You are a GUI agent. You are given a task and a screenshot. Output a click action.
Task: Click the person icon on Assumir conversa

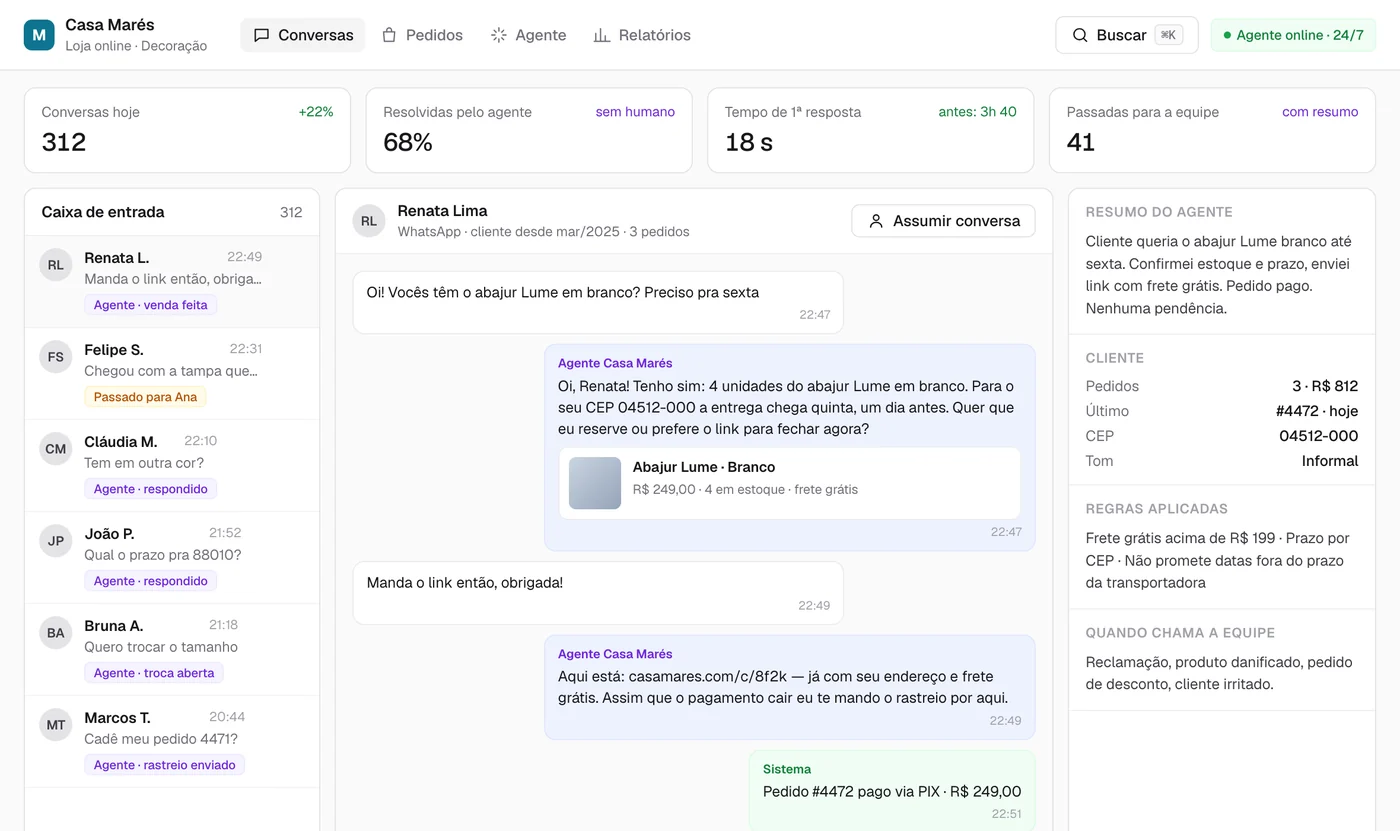coord(876,221)
